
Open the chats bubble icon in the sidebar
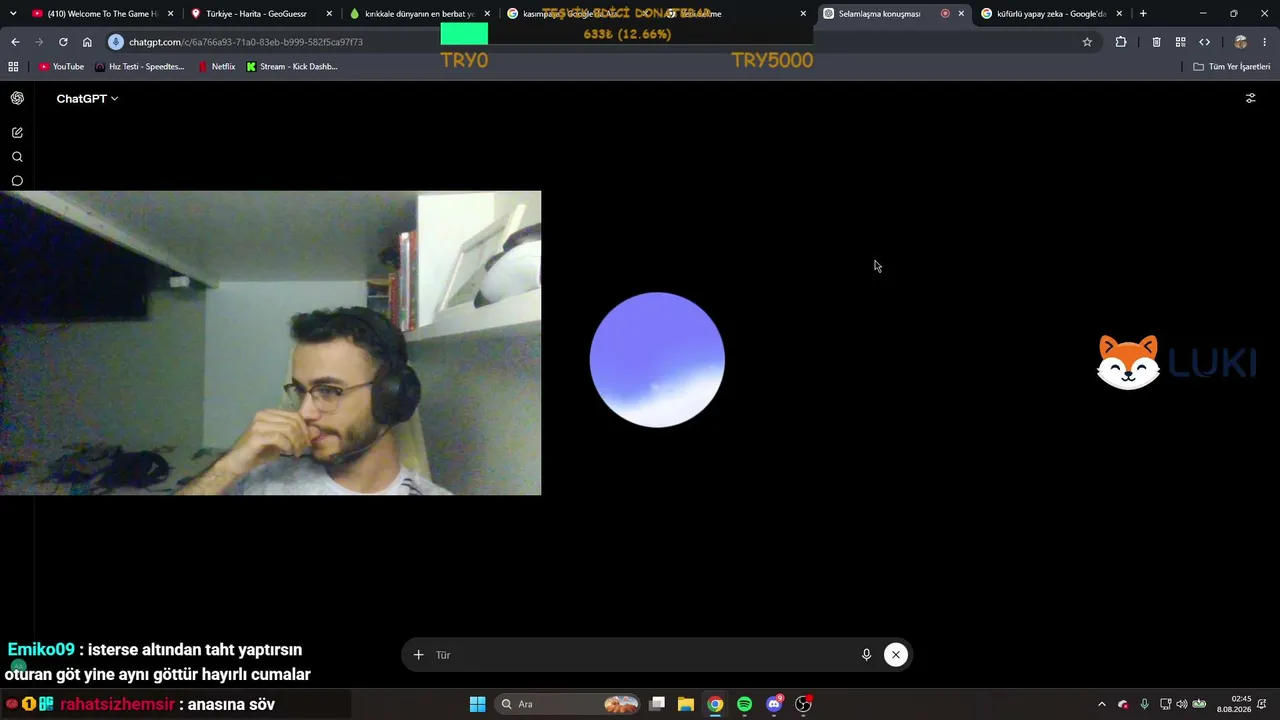17,181
